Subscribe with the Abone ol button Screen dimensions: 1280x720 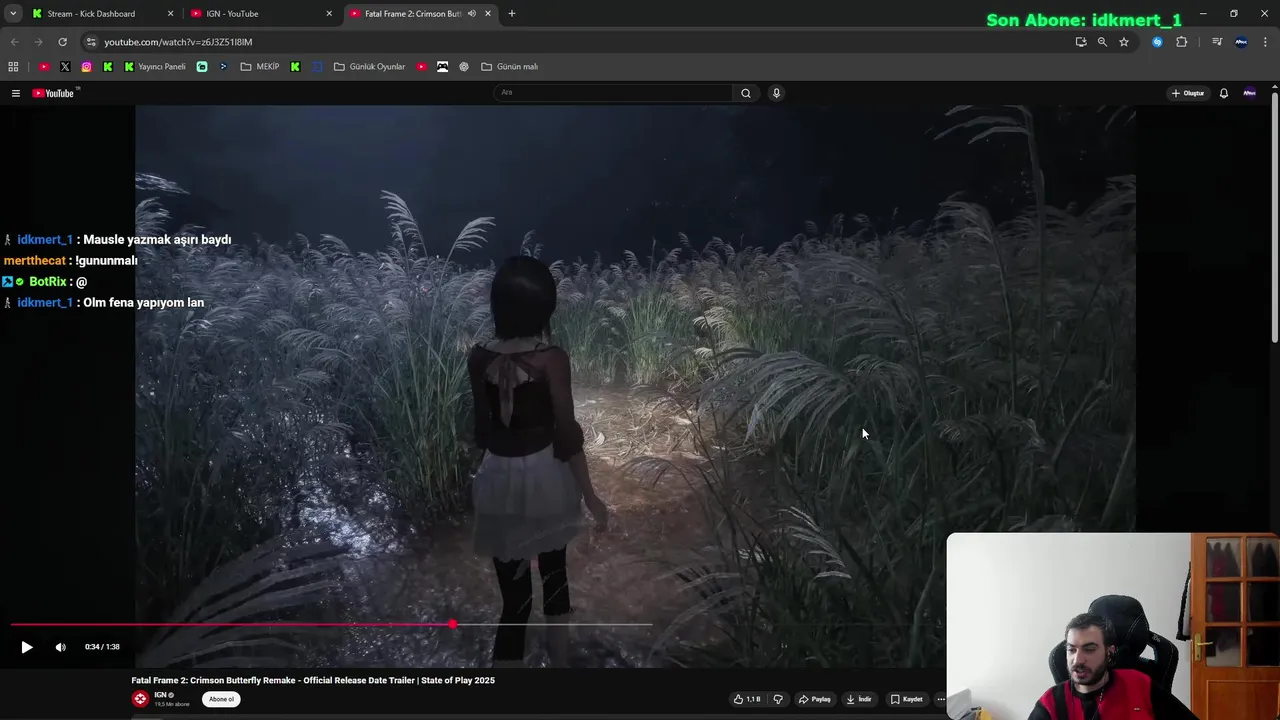click(x=221, y=699)
